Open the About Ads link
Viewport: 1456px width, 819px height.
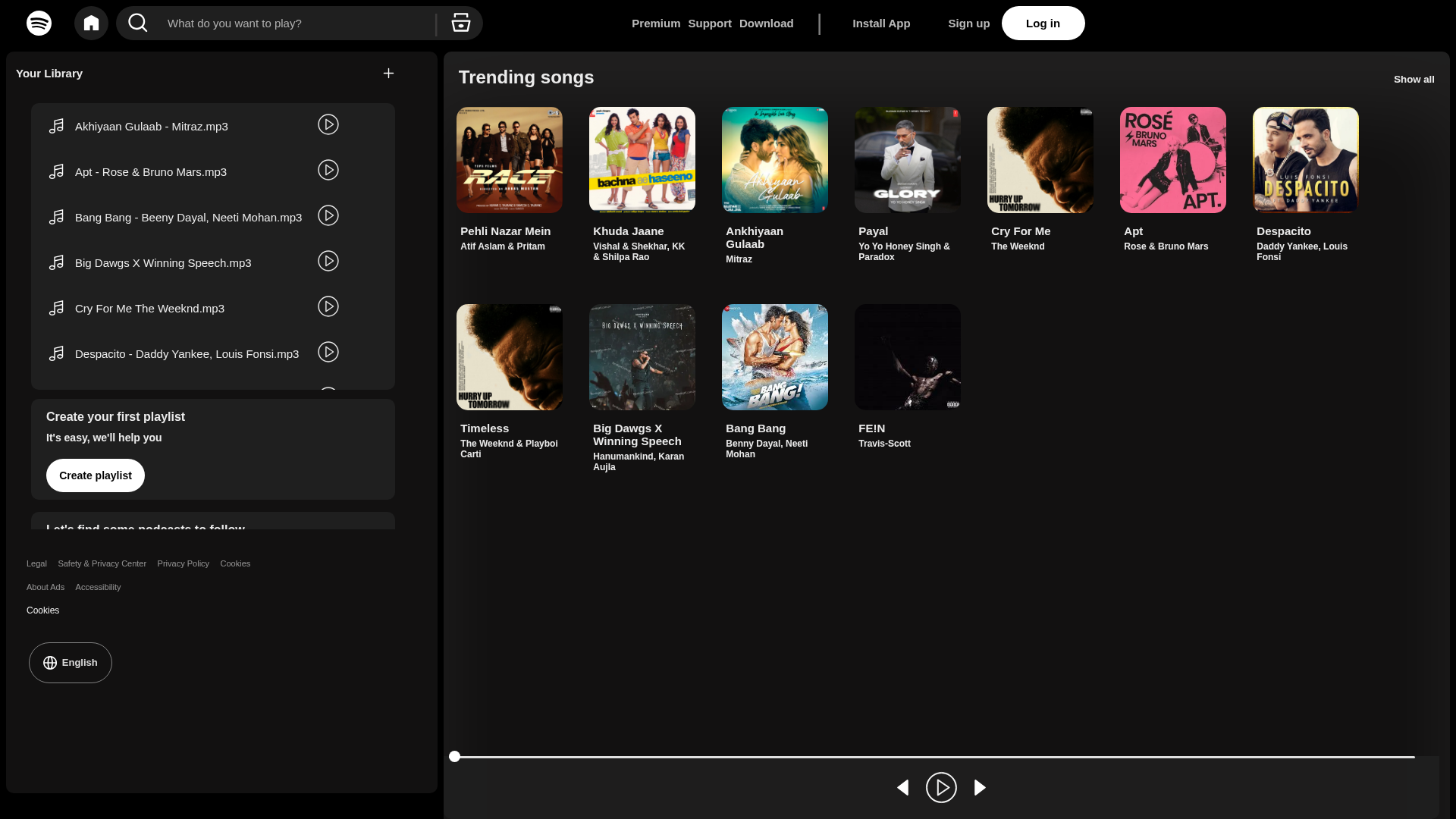(x=45, y=587)
